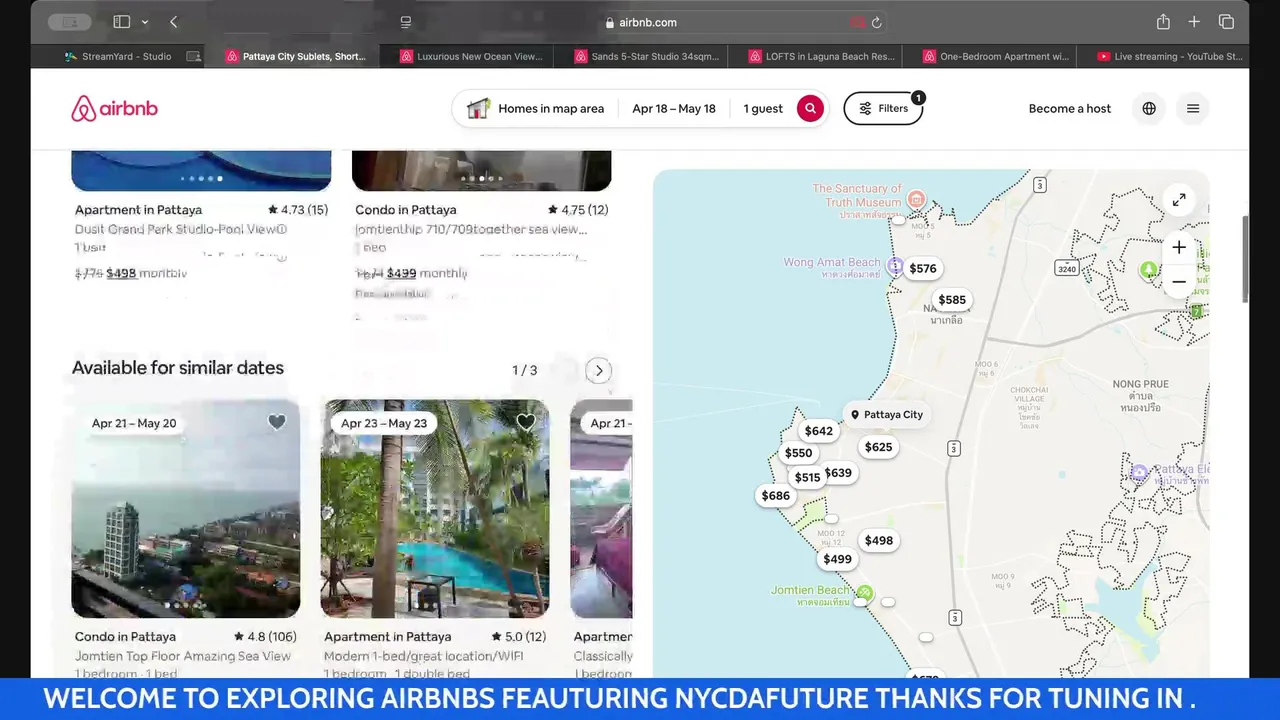This screenshot has height=720, width=1280.
Task: Select the $499 map price marker
Action: click(837, 559)
